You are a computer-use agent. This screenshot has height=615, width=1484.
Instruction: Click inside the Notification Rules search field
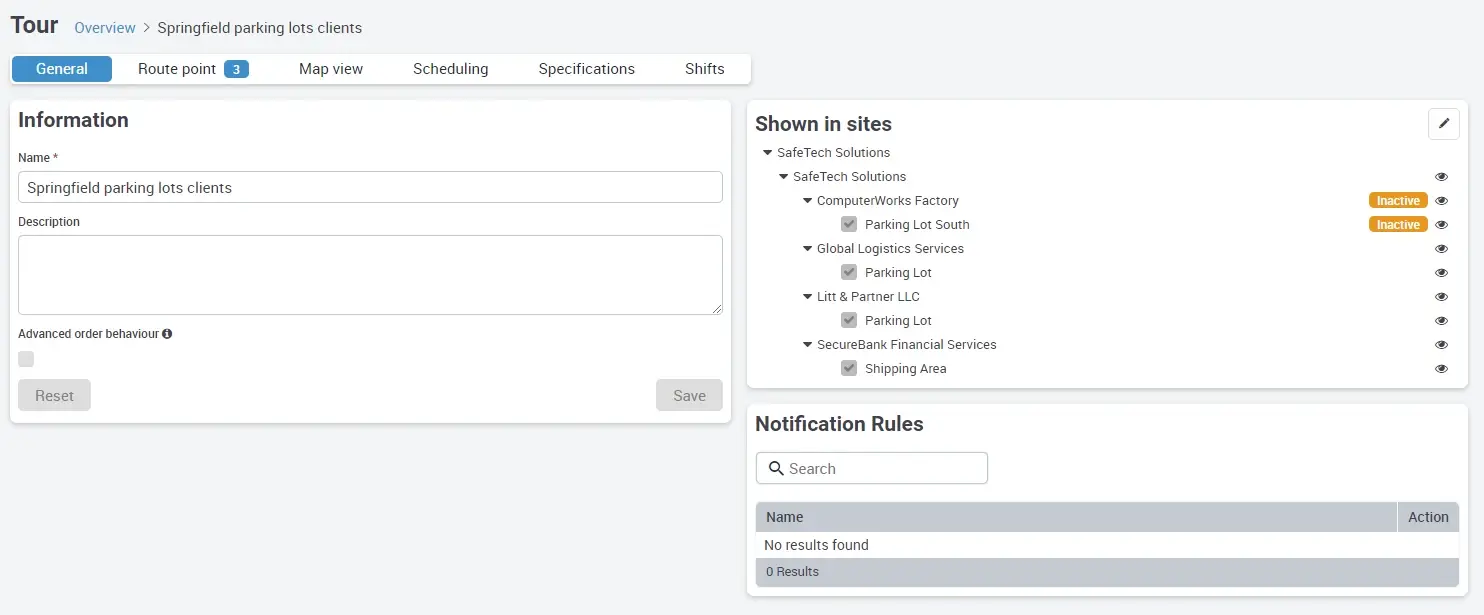880,468
